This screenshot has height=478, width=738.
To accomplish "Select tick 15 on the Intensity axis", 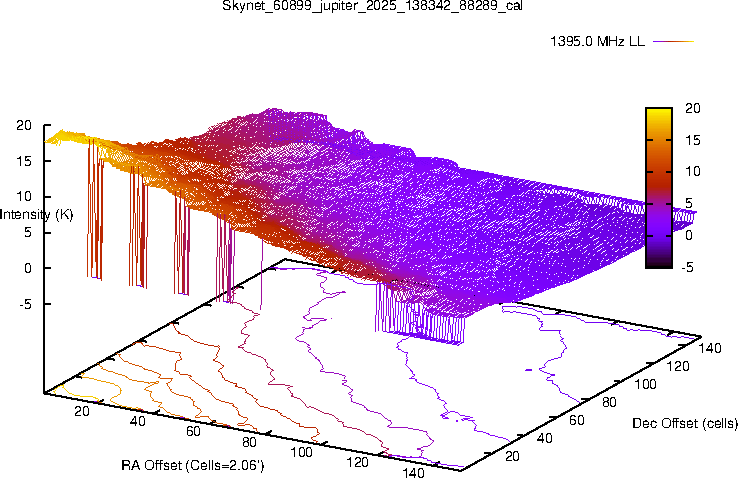I will click(x=24, y=161).
